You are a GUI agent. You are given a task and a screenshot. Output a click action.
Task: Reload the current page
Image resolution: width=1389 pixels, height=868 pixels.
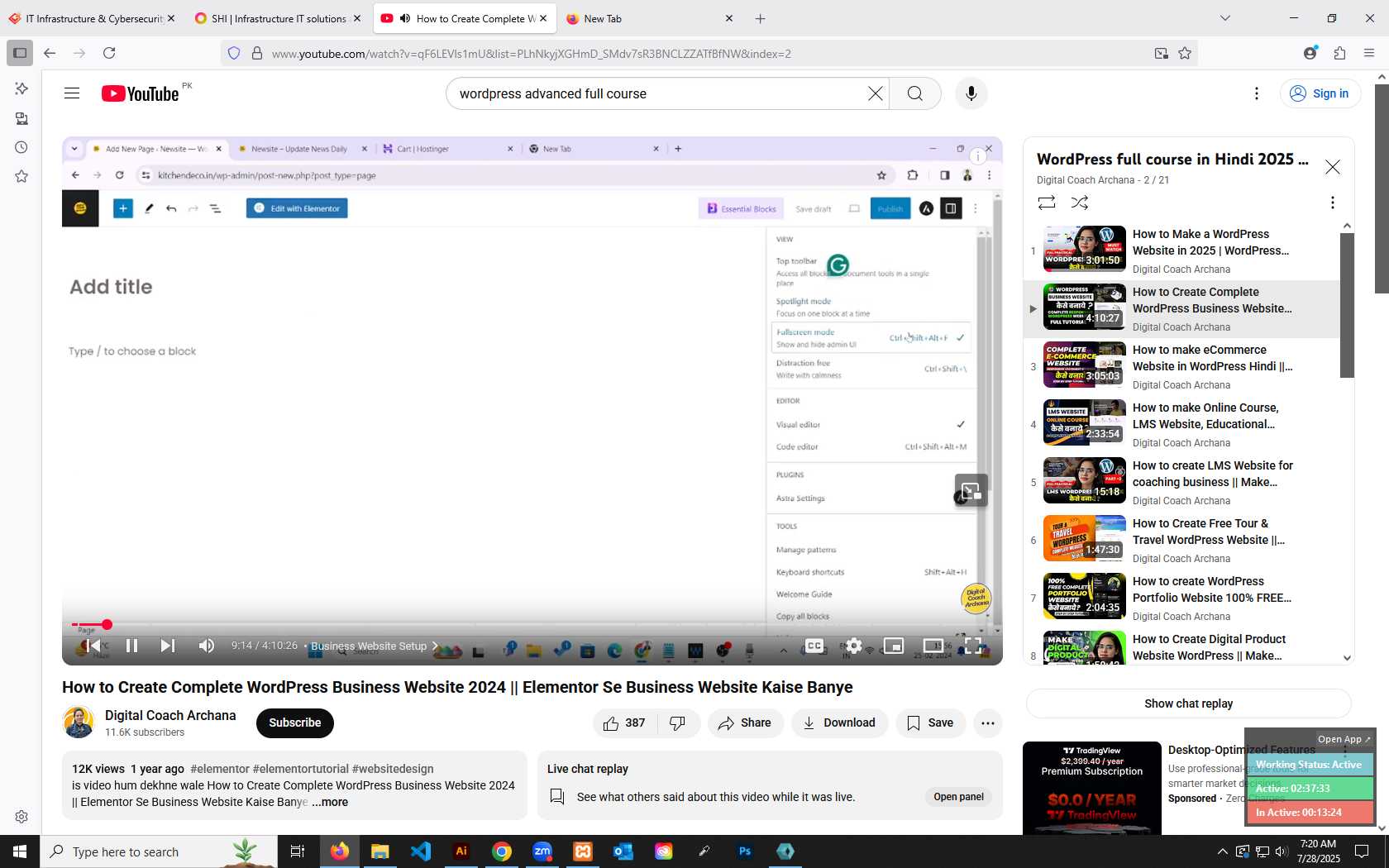109,53
